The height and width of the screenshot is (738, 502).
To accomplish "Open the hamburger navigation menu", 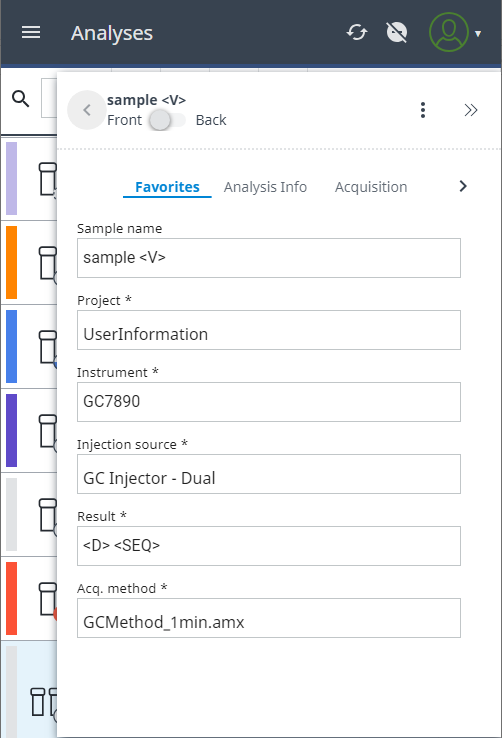I will pyautogui.click(x=31, y=32).
